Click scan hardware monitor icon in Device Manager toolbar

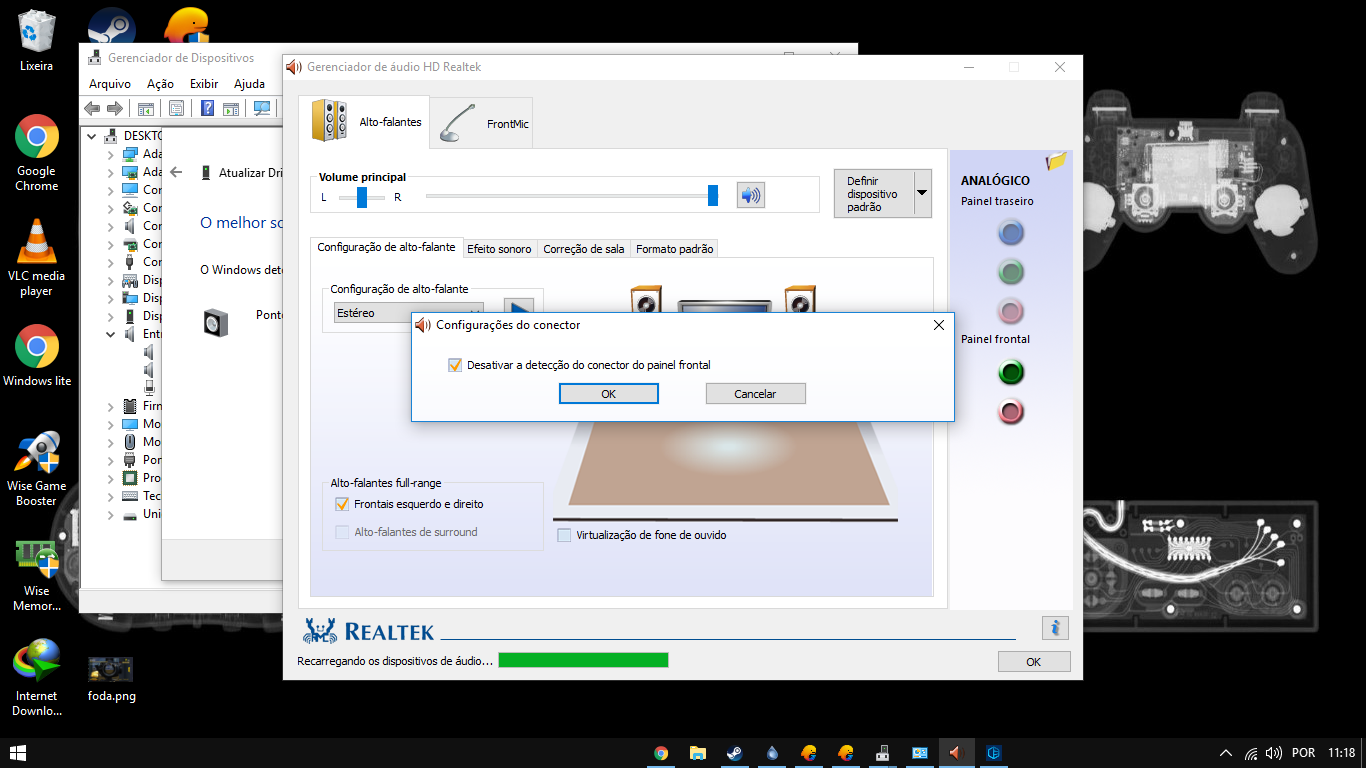(262, 108)
